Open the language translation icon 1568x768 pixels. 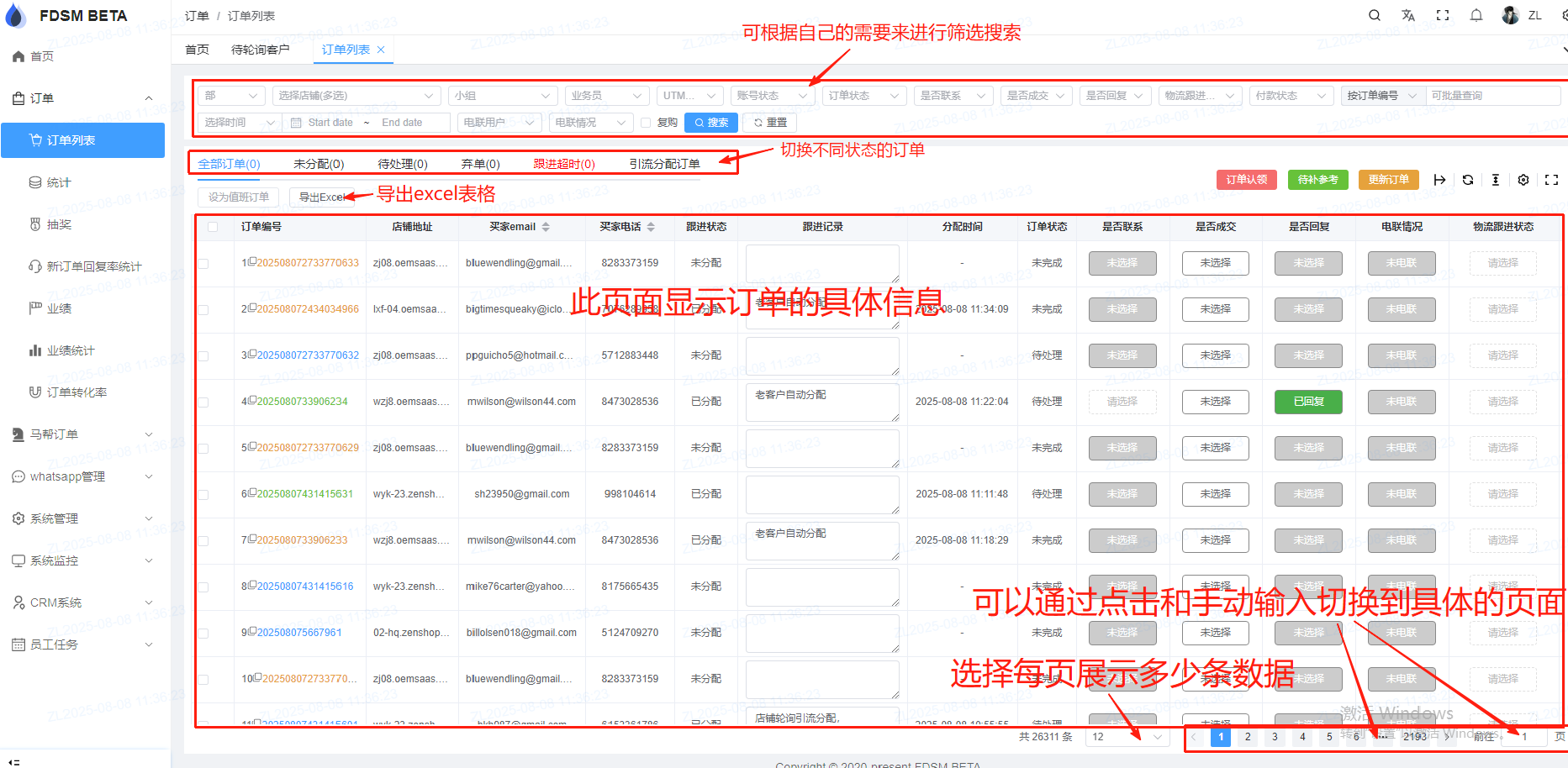click(x=1408, y=15)
